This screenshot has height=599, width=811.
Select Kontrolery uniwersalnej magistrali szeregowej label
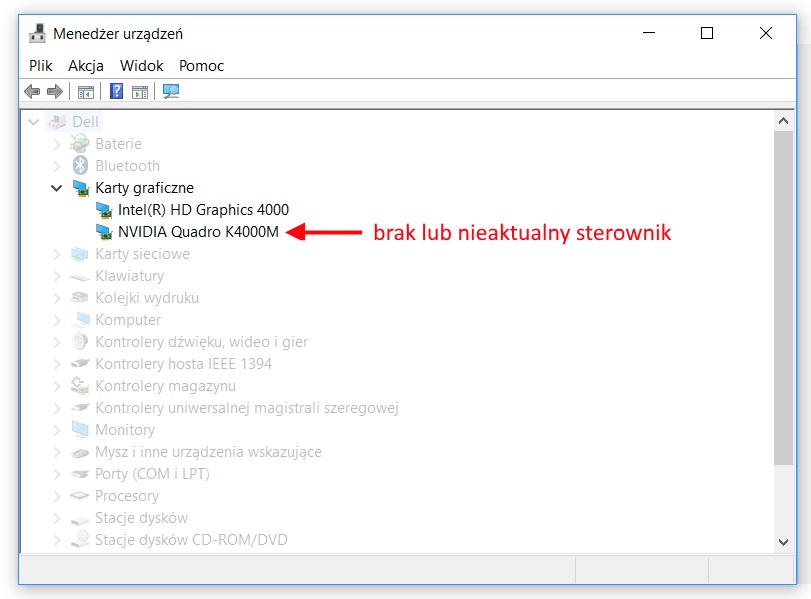pos(247,408)
